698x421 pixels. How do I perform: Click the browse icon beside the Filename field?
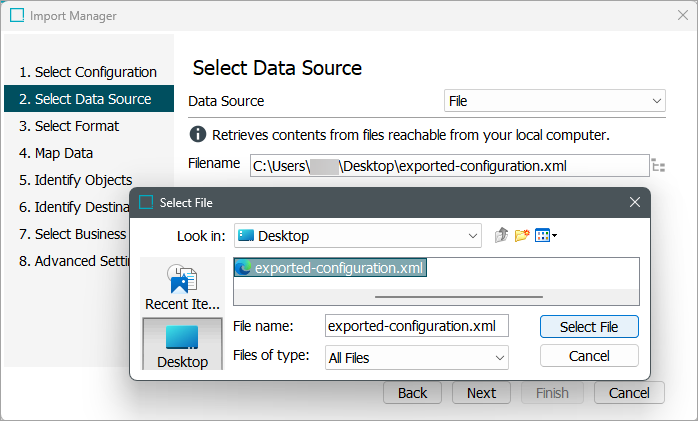(x=658, y=165)
